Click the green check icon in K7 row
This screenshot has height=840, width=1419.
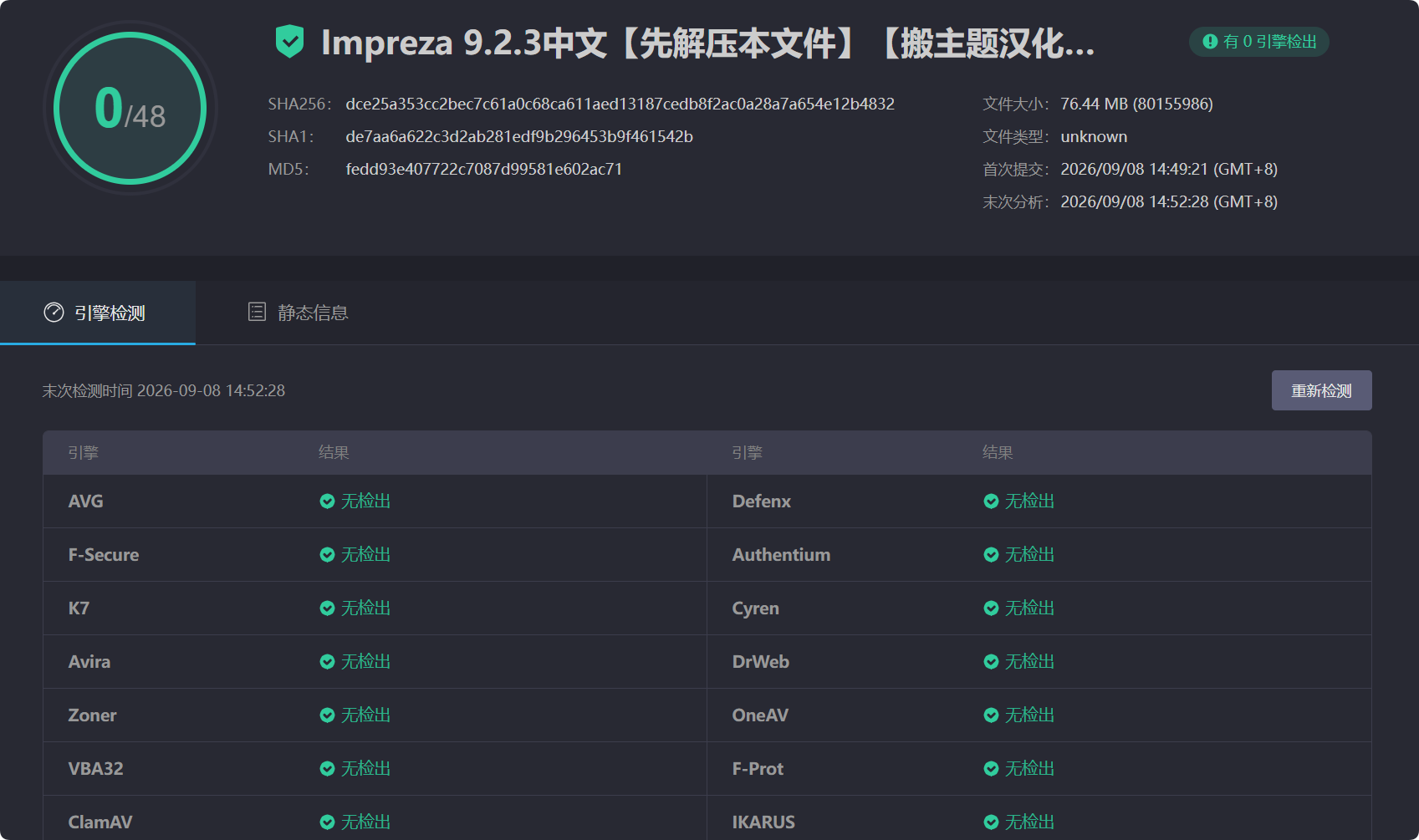click(x=327, y=608)
